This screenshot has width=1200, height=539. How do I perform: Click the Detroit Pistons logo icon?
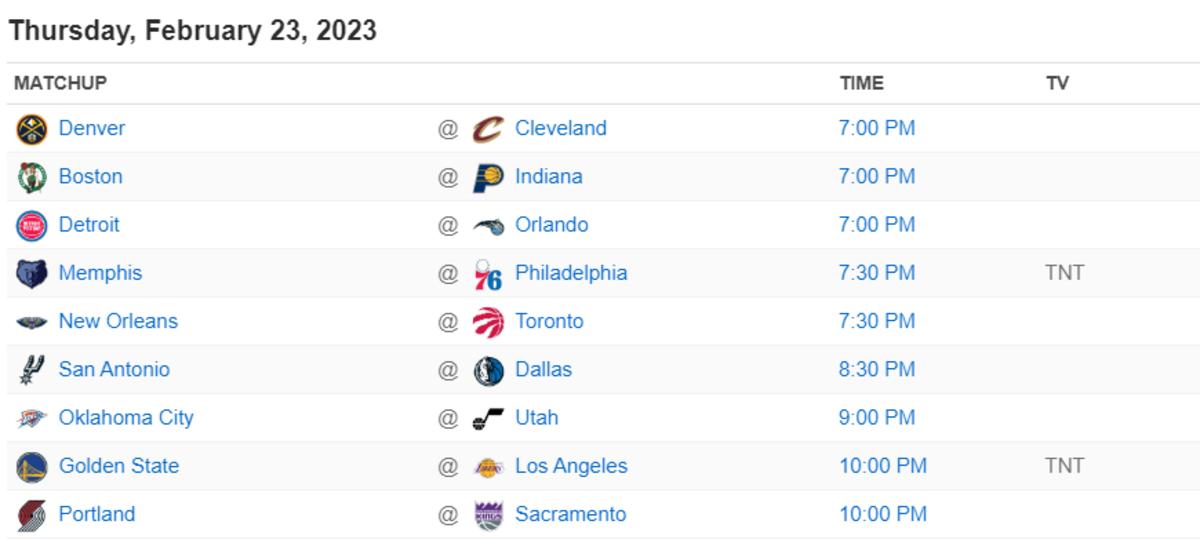point(32,225)
